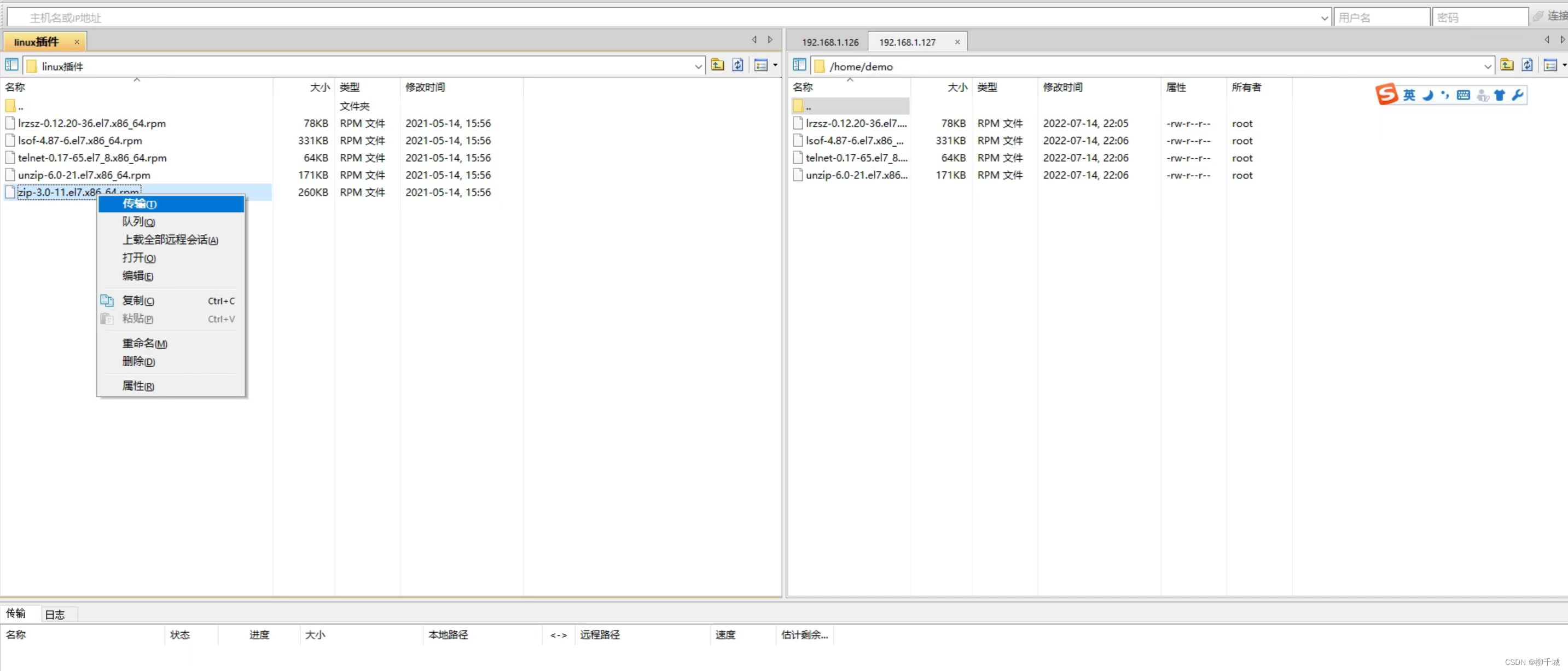This screenshot has height=671, width=1568.
Task: Toggle tree view in the remote /home/demo pane
Action: (x=799, y=65)
